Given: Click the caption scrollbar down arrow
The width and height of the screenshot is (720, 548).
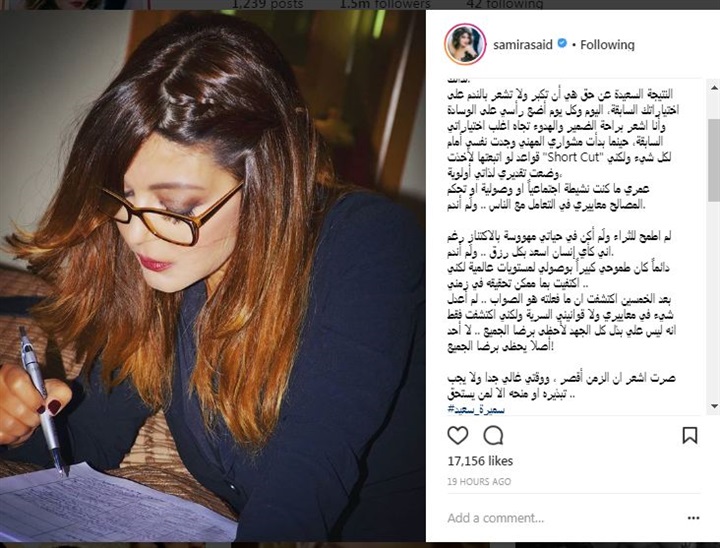Looking at the screenshot, I should 714,406.
